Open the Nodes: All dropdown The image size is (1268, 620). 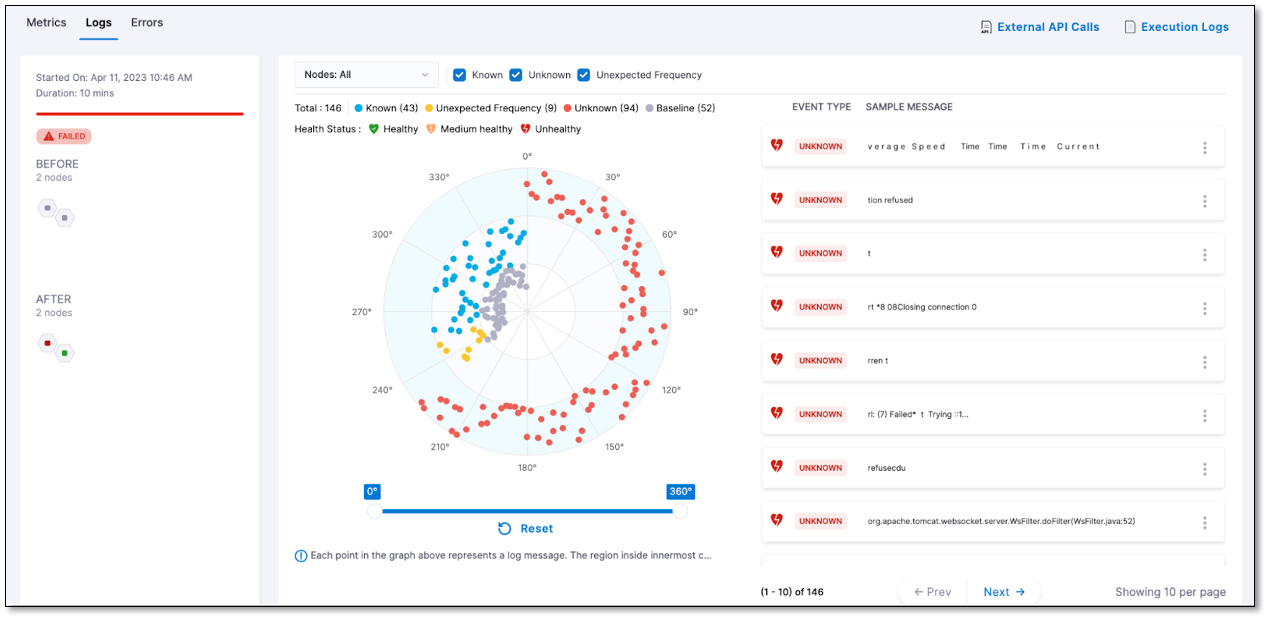366,75
